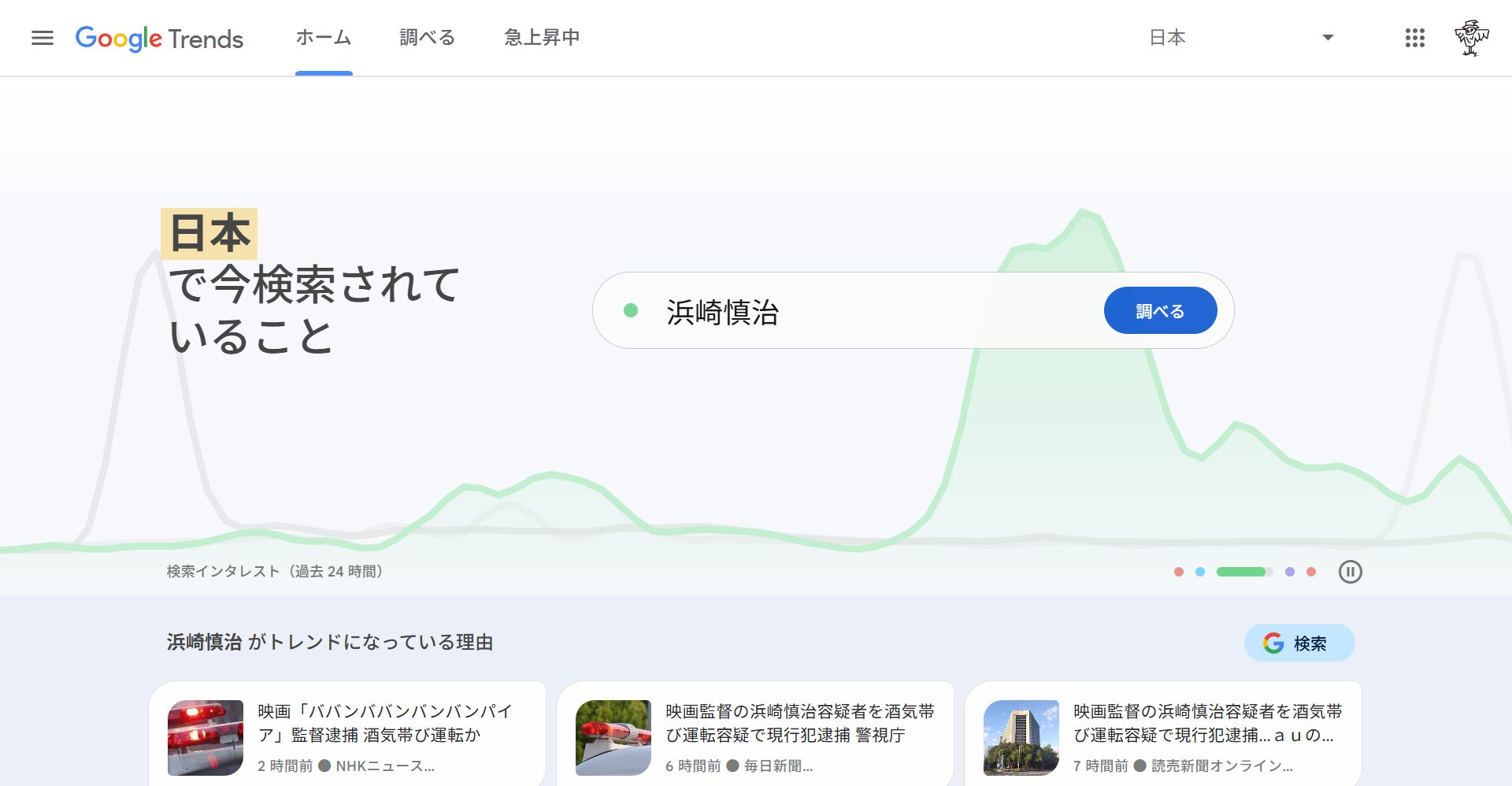
Task: Click the 7 時間前 timestamp
Action: point(1101,766)
